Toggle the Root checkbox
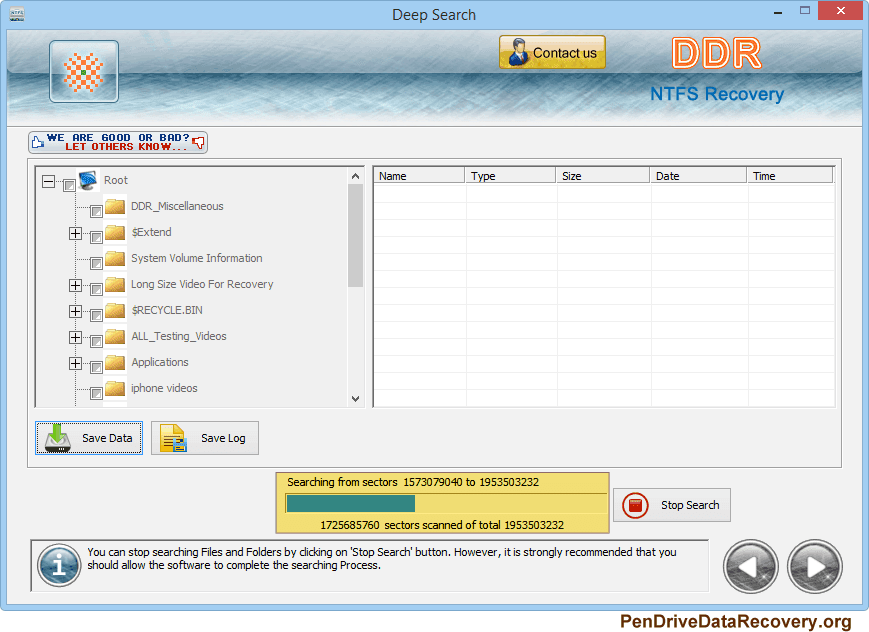Screen dimensions: 869x632 (x=69, y=185)
